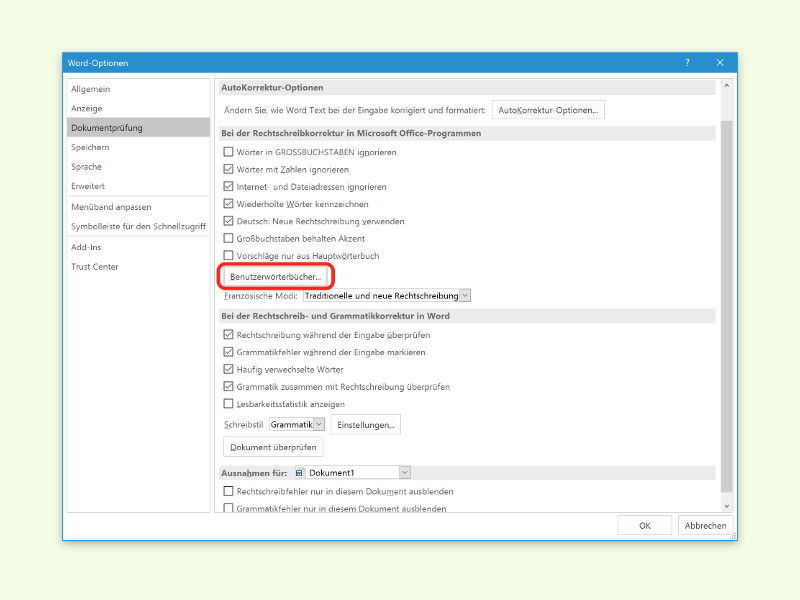Click the help question mark icon
The image size is (800, 600).
(x=687, y=63)
